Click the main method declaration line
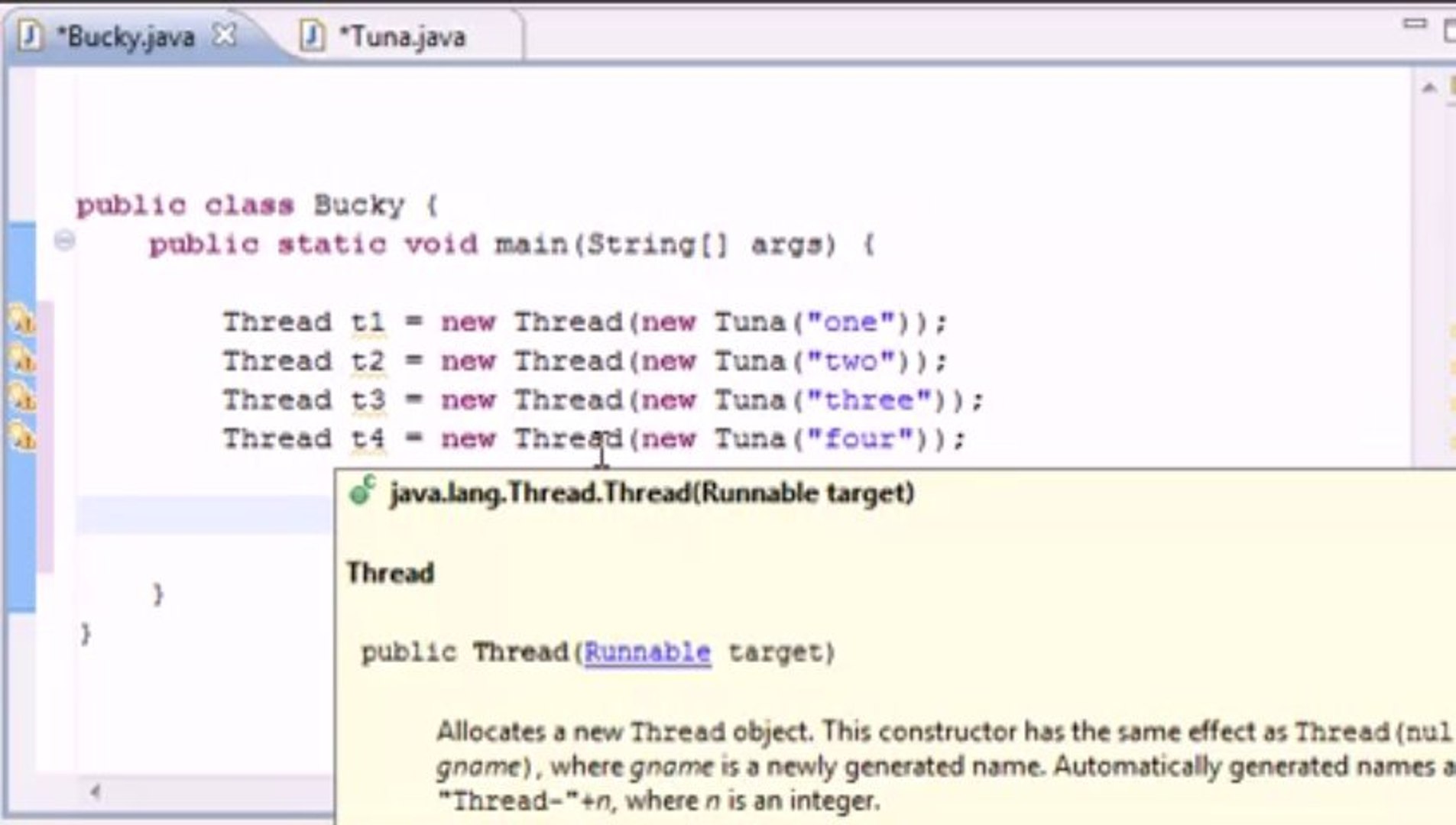Viewport: 1456px width, 825px height. (511, 245)
